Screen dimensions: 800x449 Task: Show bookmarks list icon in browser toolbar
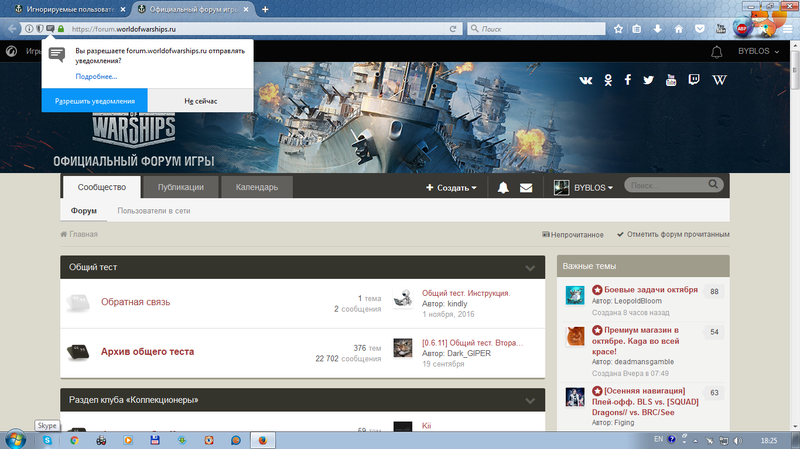click(637, 29)
